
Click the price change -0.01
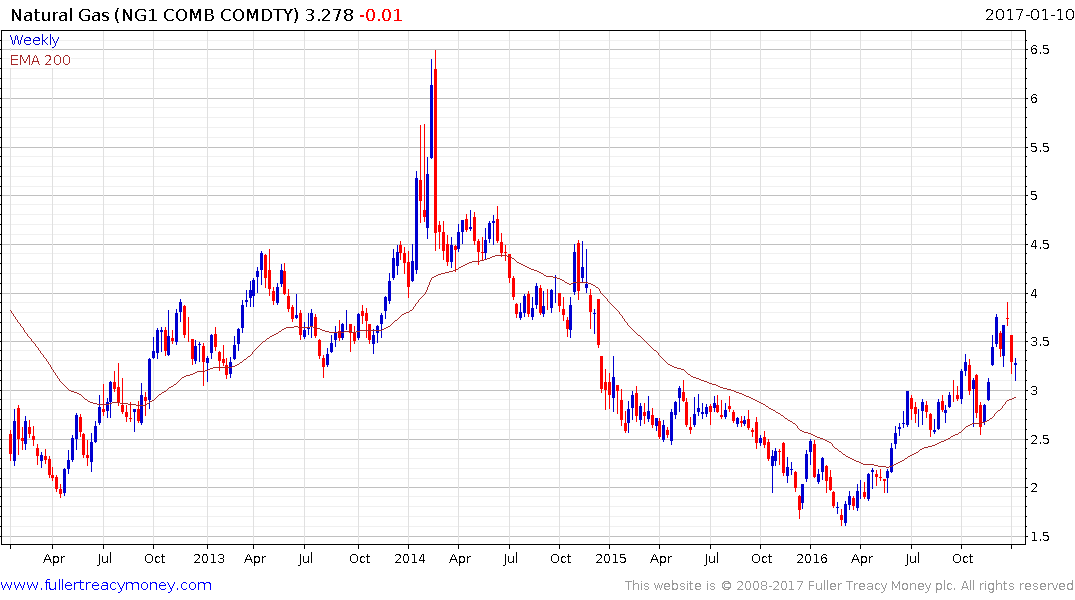[x=381, y=15]
